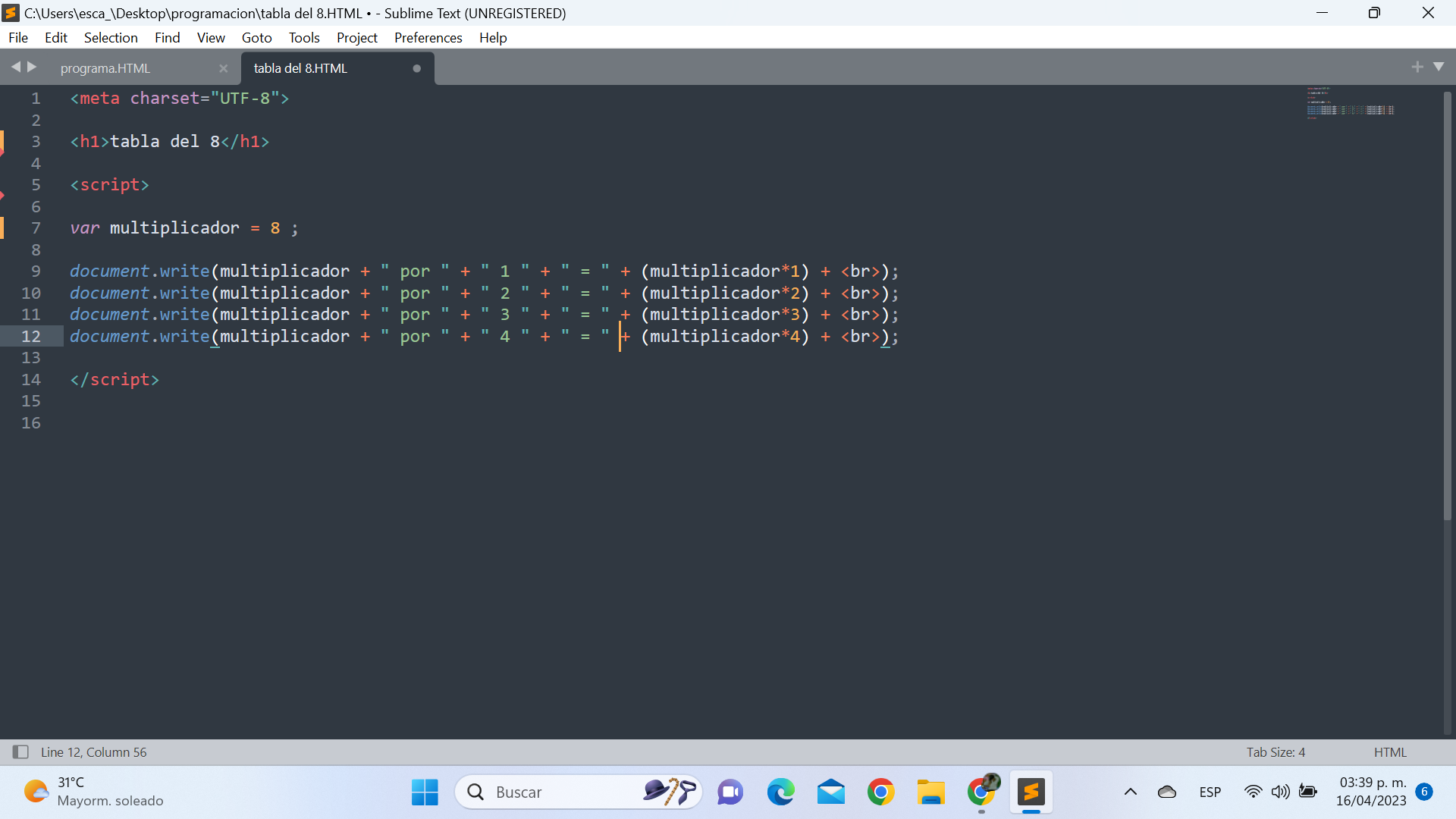Screen dimensions: 1456x819
Task: Open the File menu
Action: 18,38
